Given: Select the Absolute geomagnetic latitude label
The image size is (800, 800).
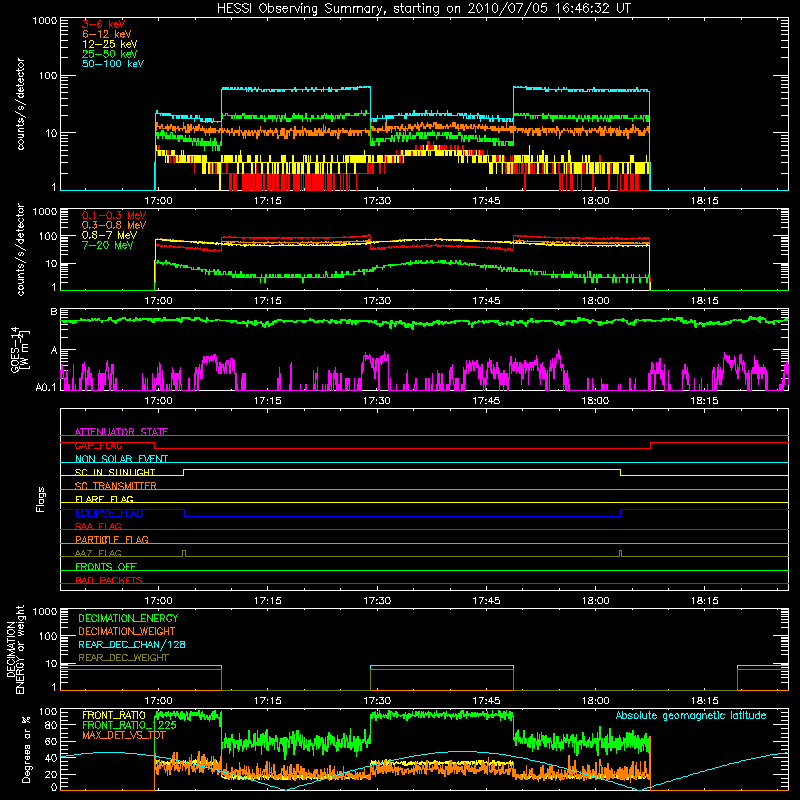Looking at the screenshot, I should pos(691,715).
